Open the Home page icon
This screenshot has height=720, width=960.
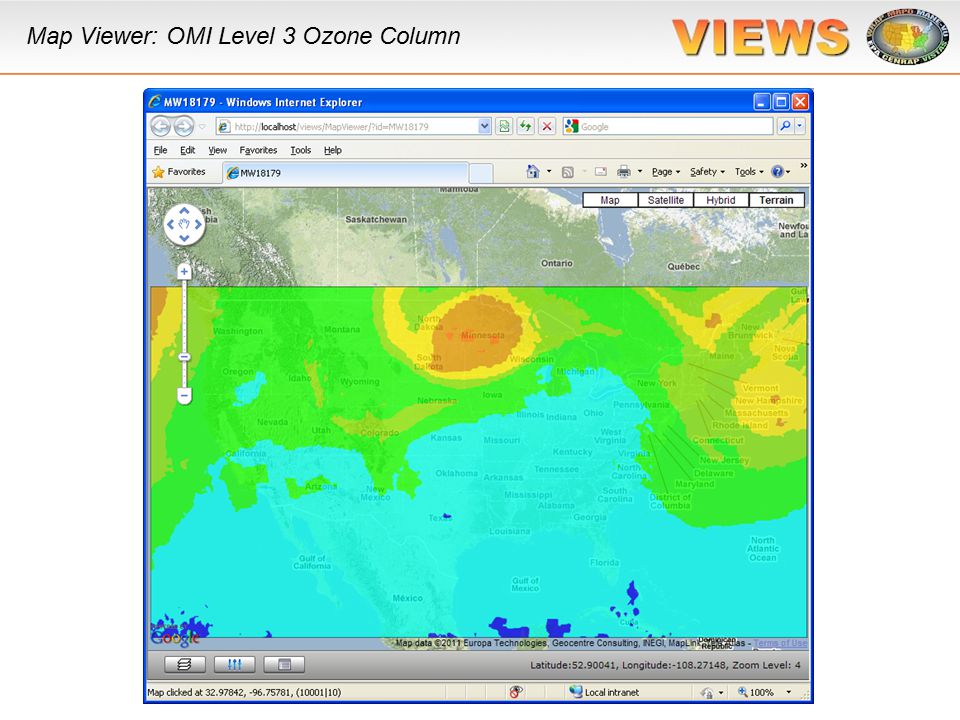(x=533, y=172)
